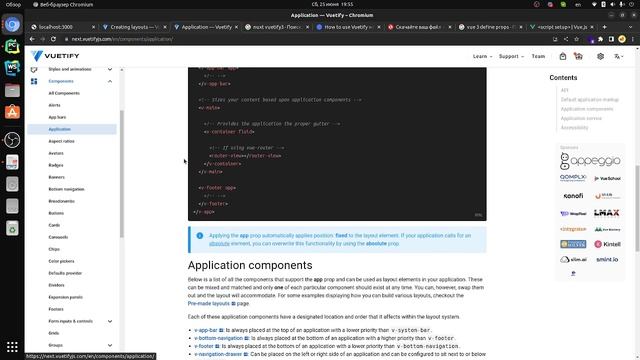Click the share icon in address bar

[566, 39]
